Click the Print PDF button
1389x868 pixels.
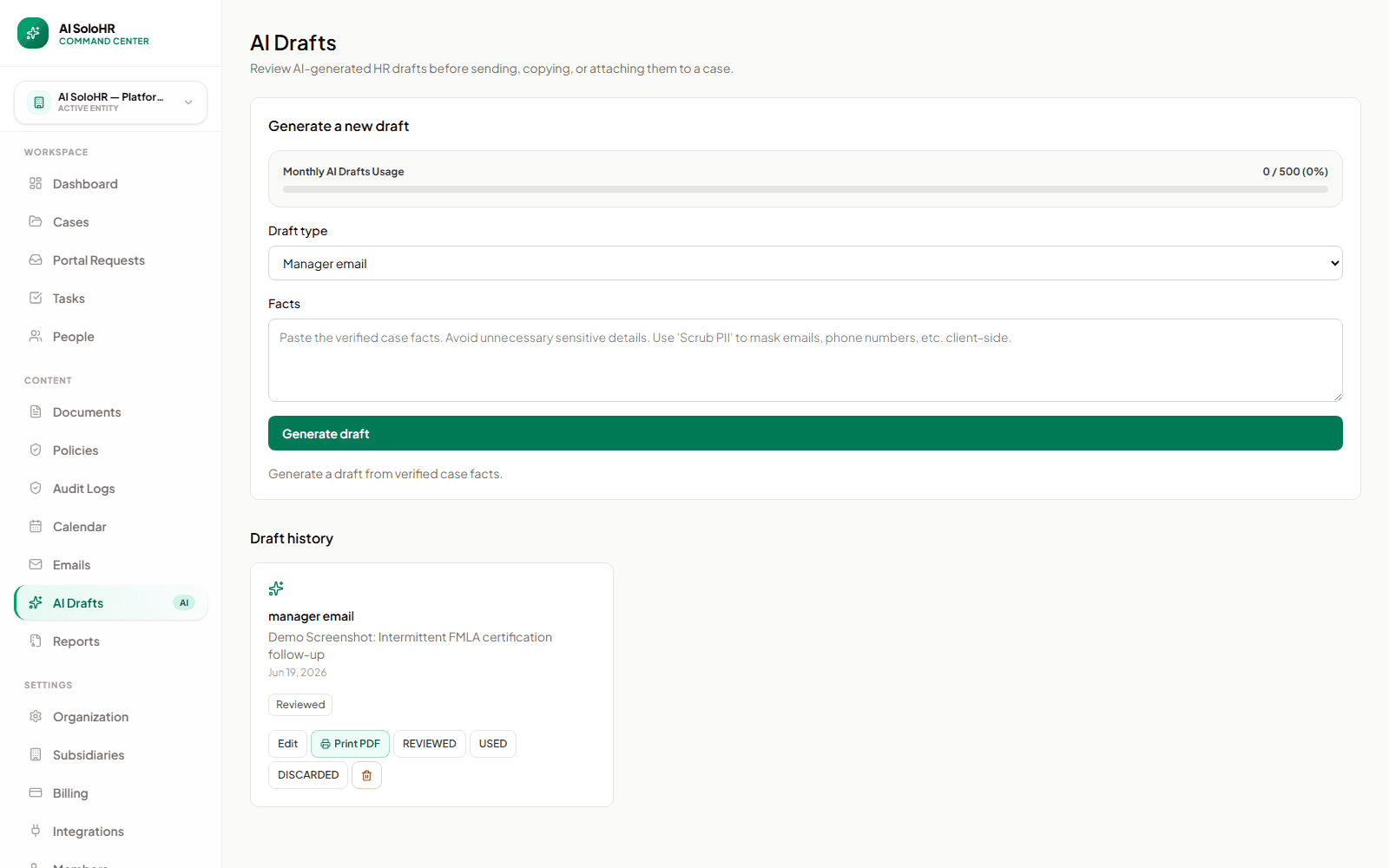coord(350,744)
